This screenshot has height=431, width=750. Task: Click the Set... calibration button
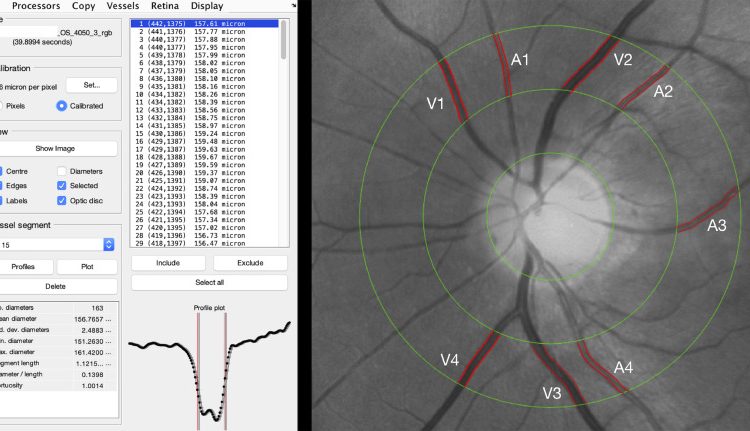(91, 85)
